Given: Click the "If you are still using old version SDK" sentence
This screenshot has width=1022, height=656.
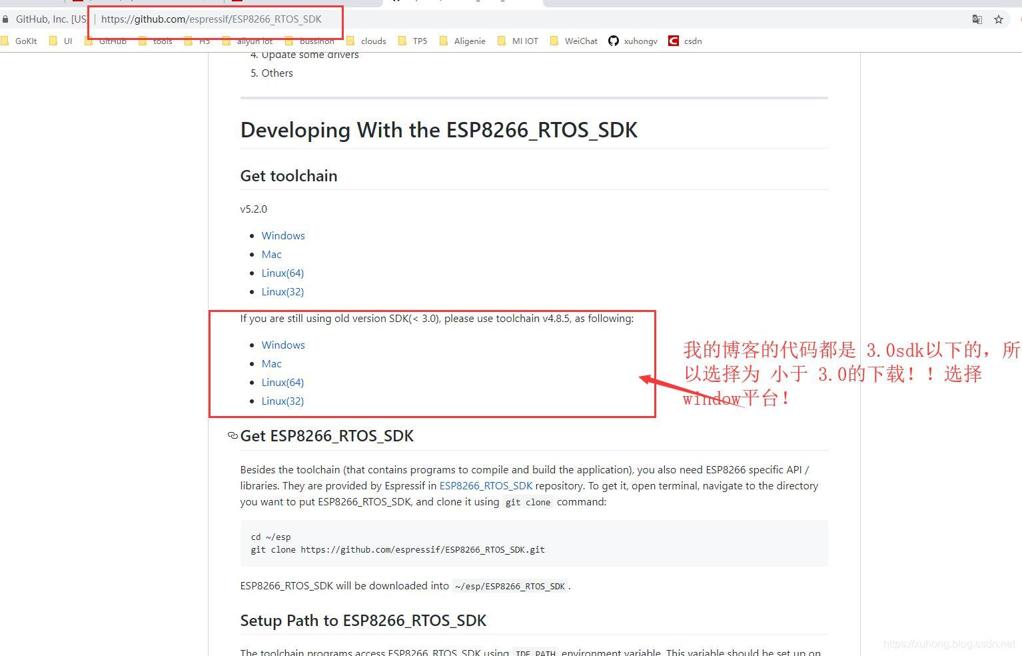Looking at the screenshot, I should pyautogui.click(x=437, y=318).
